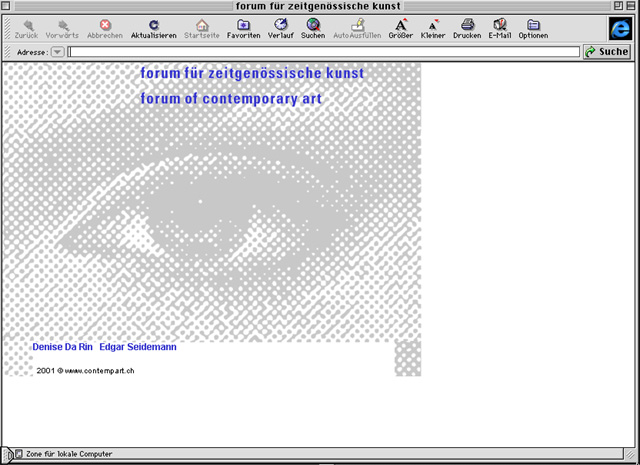This screenshot has width=640, height=465.
Task: Reload the page with Aktualisieren
Action: 153,24
